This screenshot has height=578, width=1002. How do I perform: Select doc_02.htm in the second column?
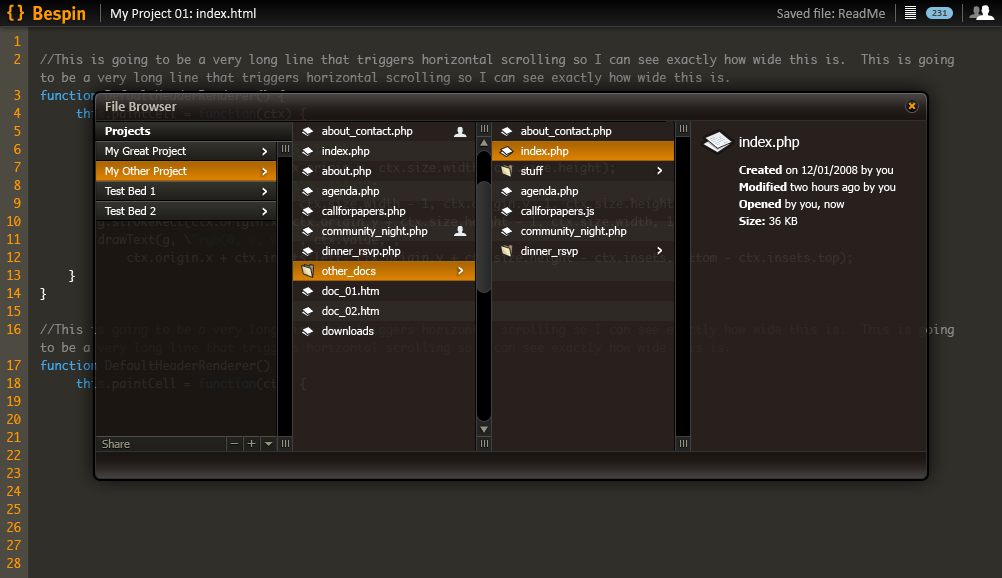pos(350,311)
